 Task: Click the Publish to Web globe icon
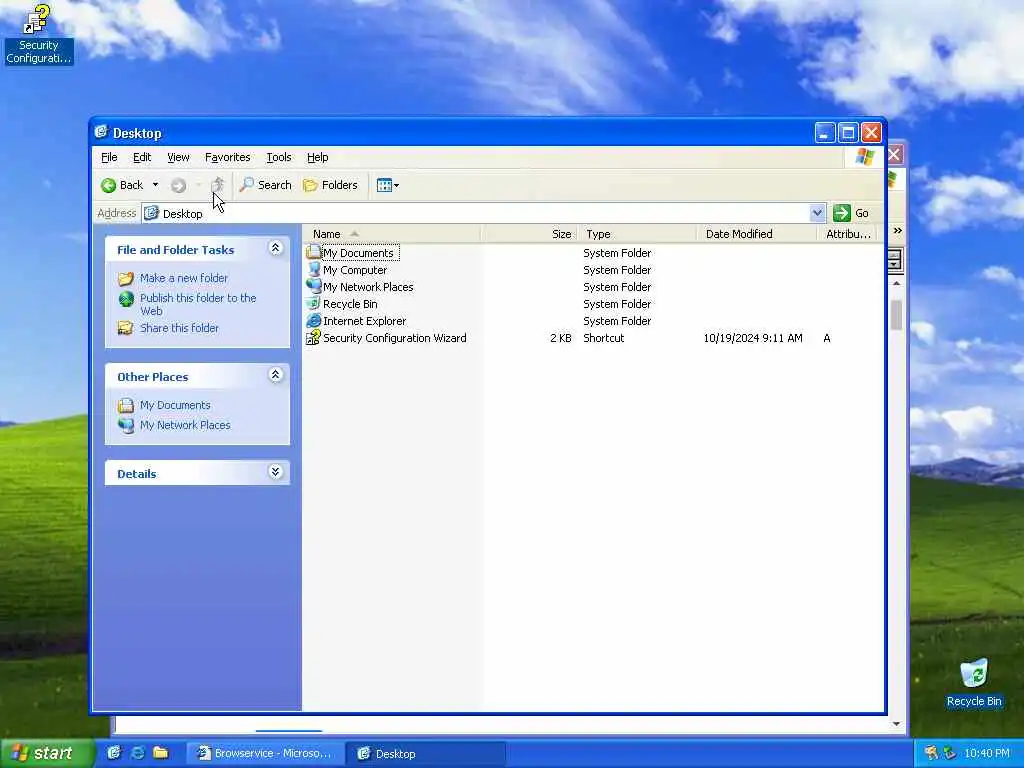125,299
